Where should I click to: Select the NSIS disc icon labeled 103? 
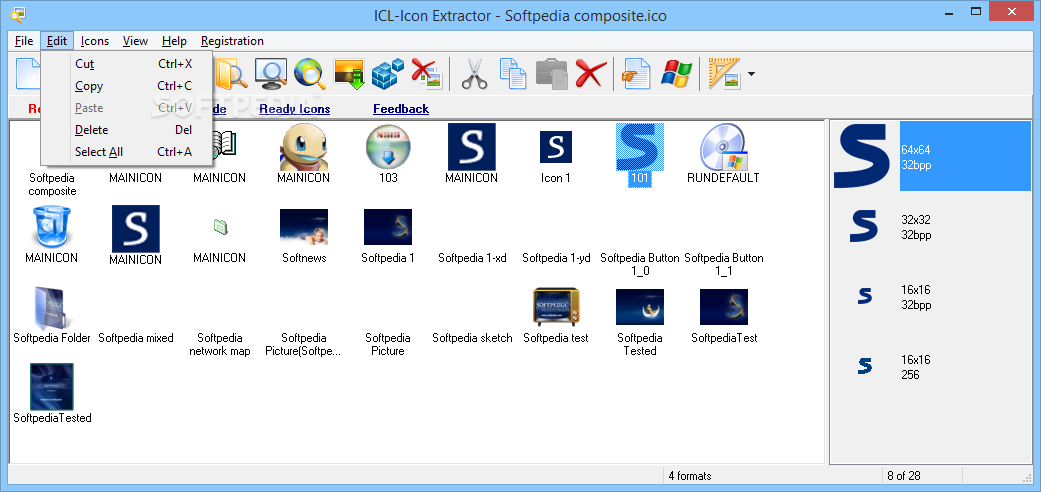pos(388,147)
